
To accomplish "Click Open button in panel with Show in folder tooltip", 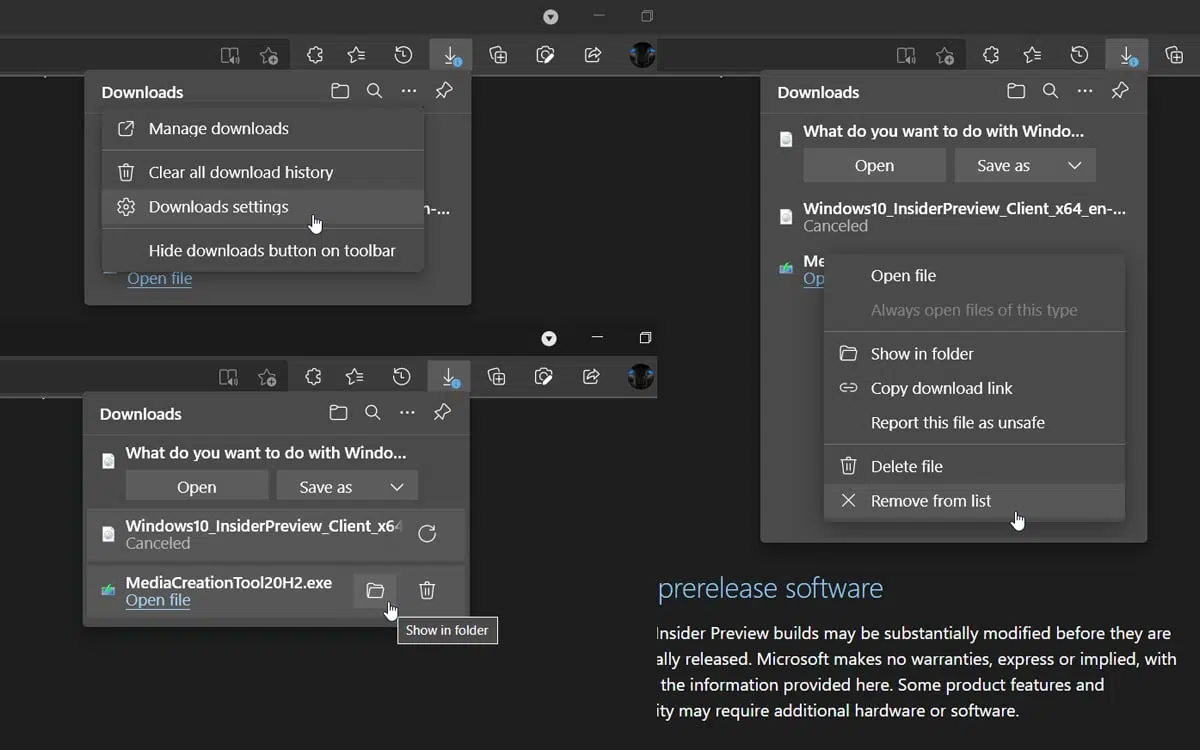I will pos(196,487).
